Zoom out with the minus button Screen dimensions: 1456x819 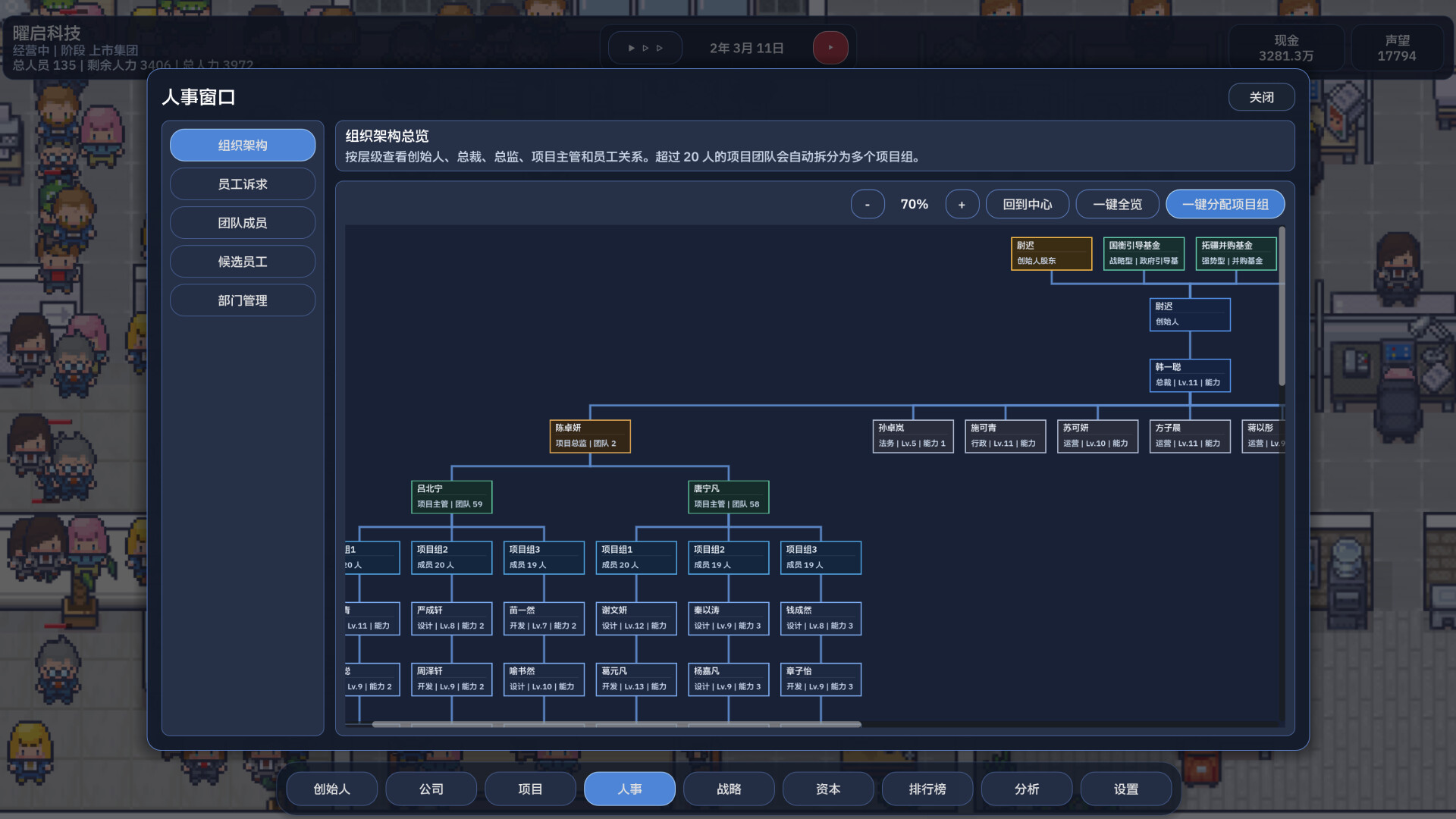[x=868, y=204]
